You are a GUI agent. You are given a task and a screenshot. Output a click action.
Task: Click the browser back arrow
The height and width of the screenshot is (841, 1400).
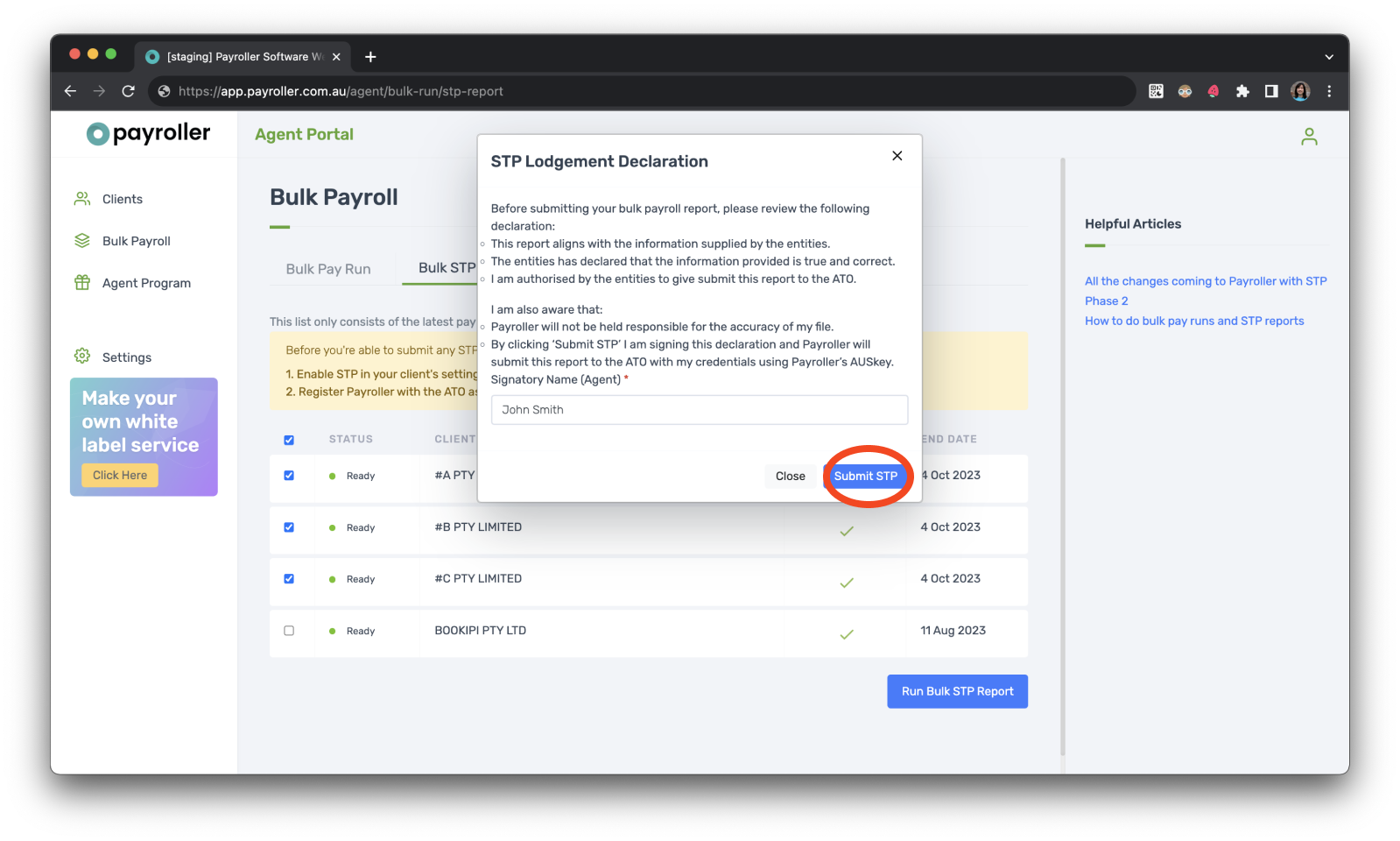70,91
